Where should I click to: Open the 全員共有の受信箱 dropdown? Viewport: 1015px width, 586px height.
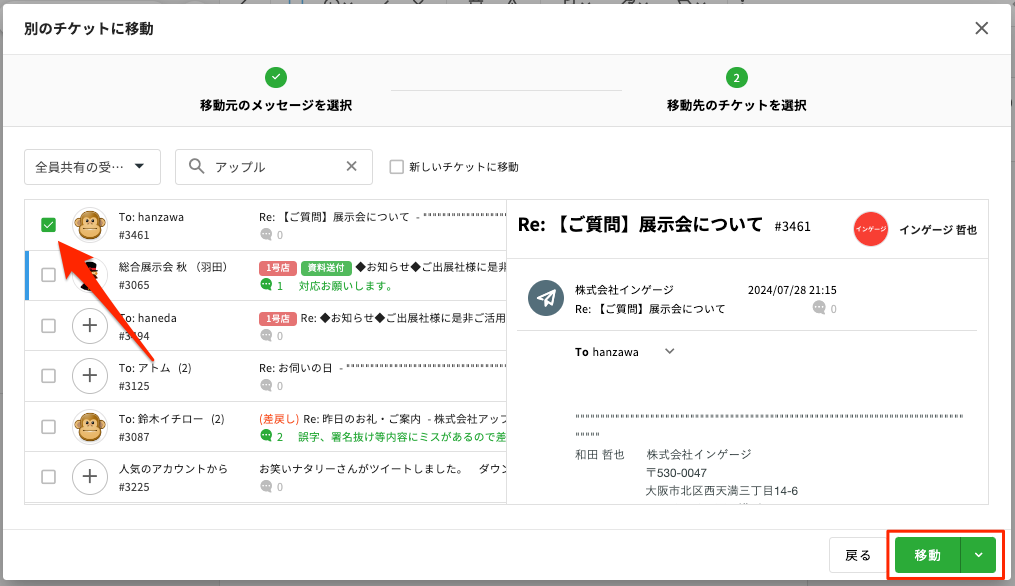(92, 167)
